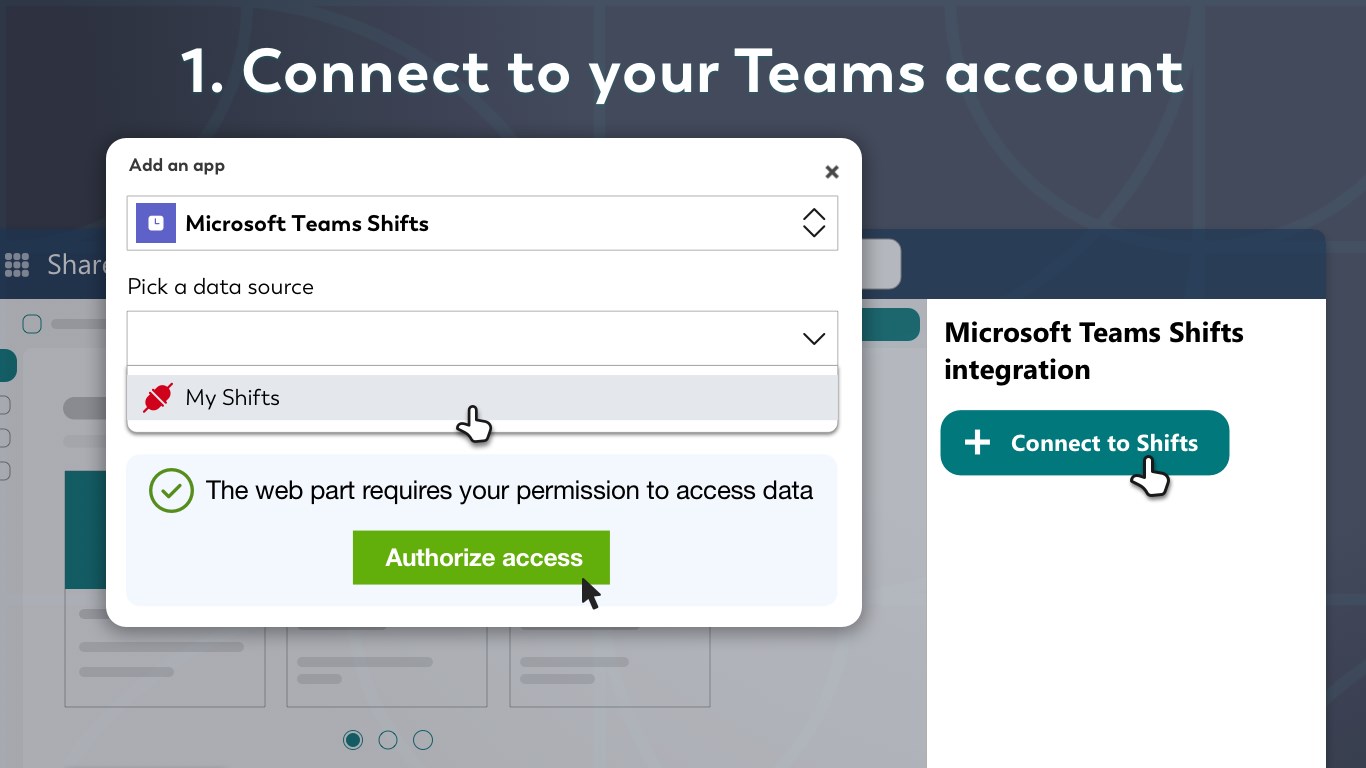Open the SharePoint app launcher grid icon
The image size is (1366, 768).
tap(17, 264)
